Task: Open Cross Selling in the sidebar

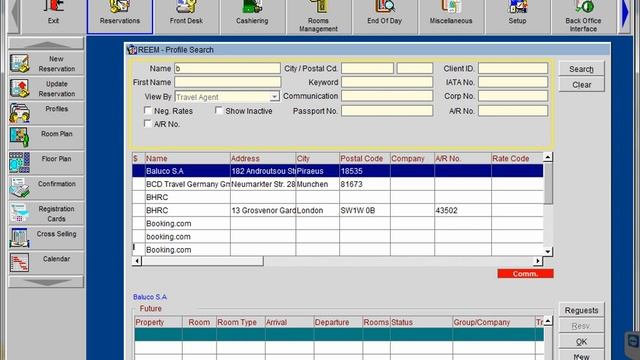Action: [x=46, y=238]
